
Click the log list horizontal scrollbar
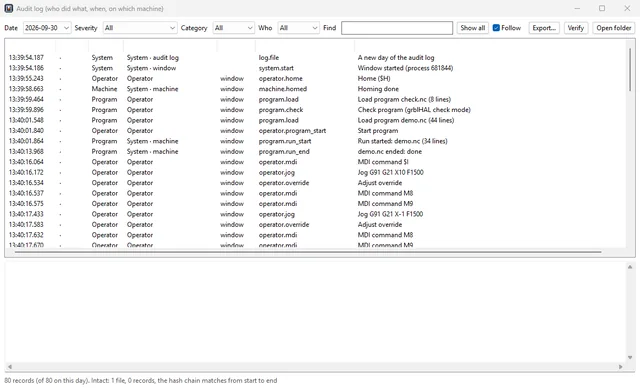[308, 252]
